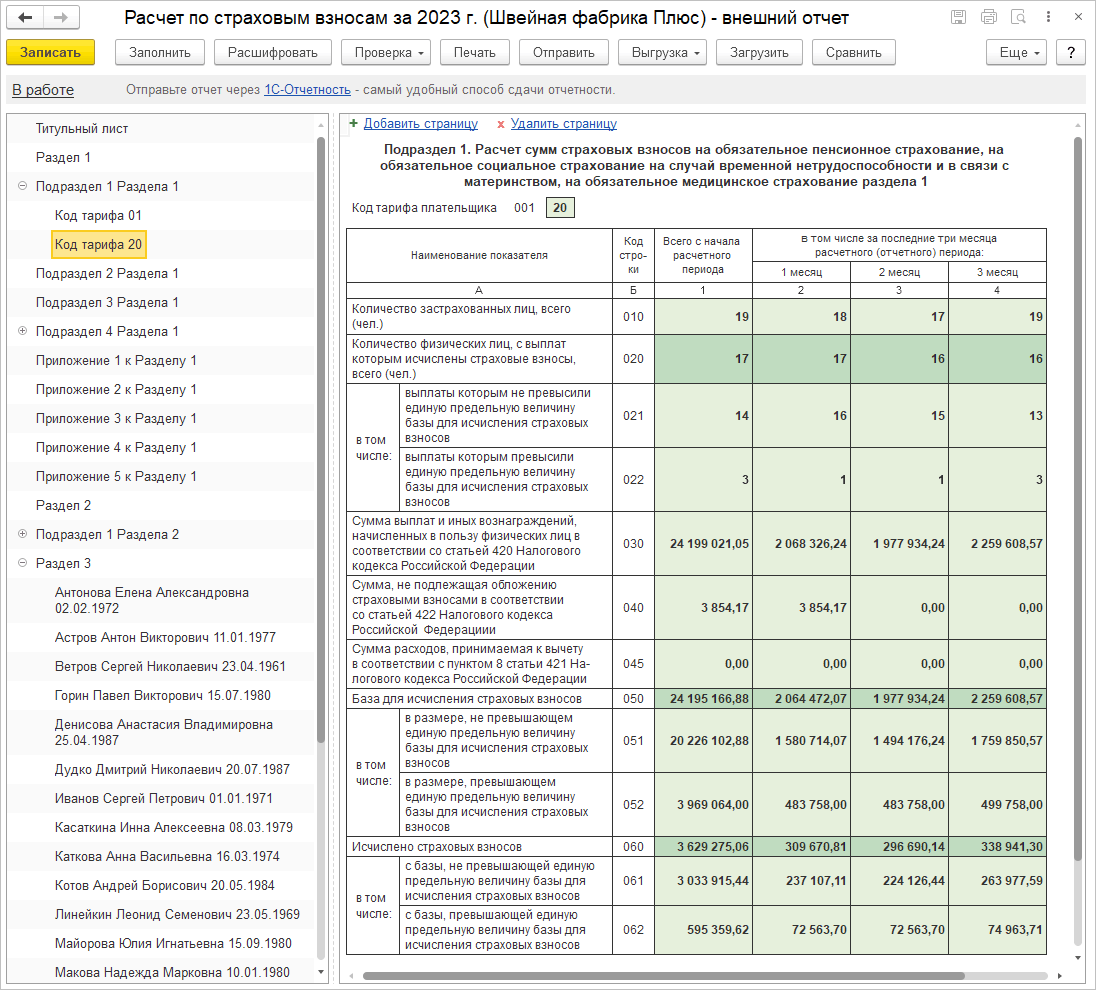The image size is (1096, 990).
Task: Click the row 030 total payments cell
Action: pos(703,543)
